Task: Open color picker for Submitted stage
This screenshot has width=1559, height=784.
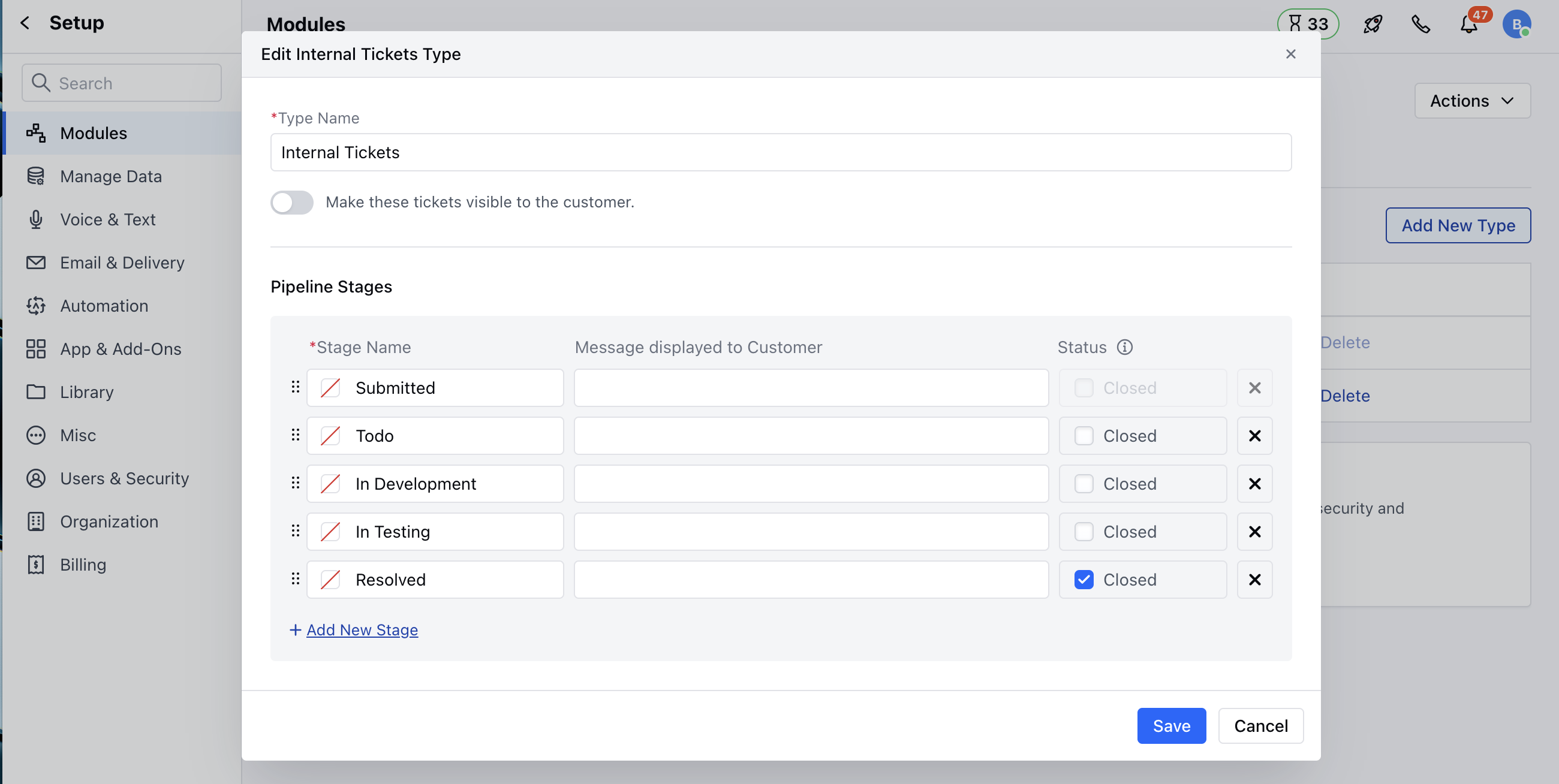Action: [x=330, y=388]
